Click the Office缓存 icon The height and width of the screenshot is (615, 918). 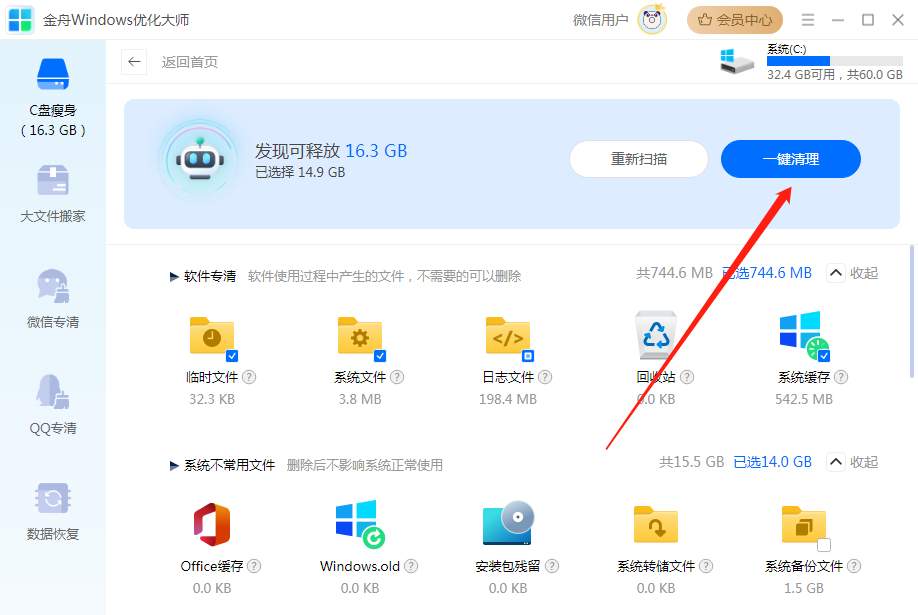tap(212, 524)
